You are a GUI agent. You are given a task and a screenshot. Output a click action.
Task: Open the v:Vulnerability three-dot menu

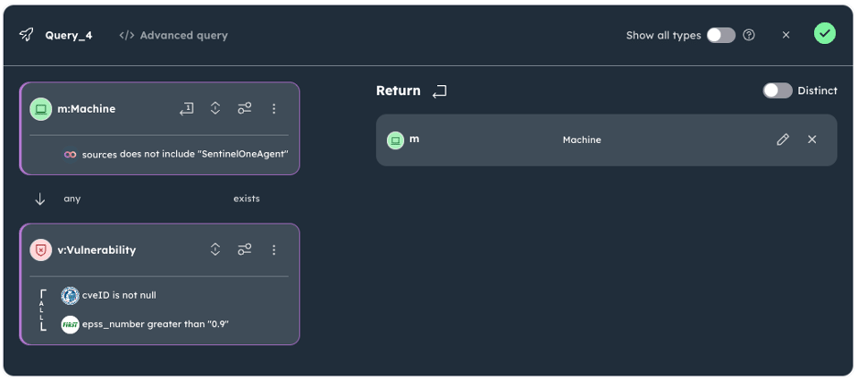[274, 250]
